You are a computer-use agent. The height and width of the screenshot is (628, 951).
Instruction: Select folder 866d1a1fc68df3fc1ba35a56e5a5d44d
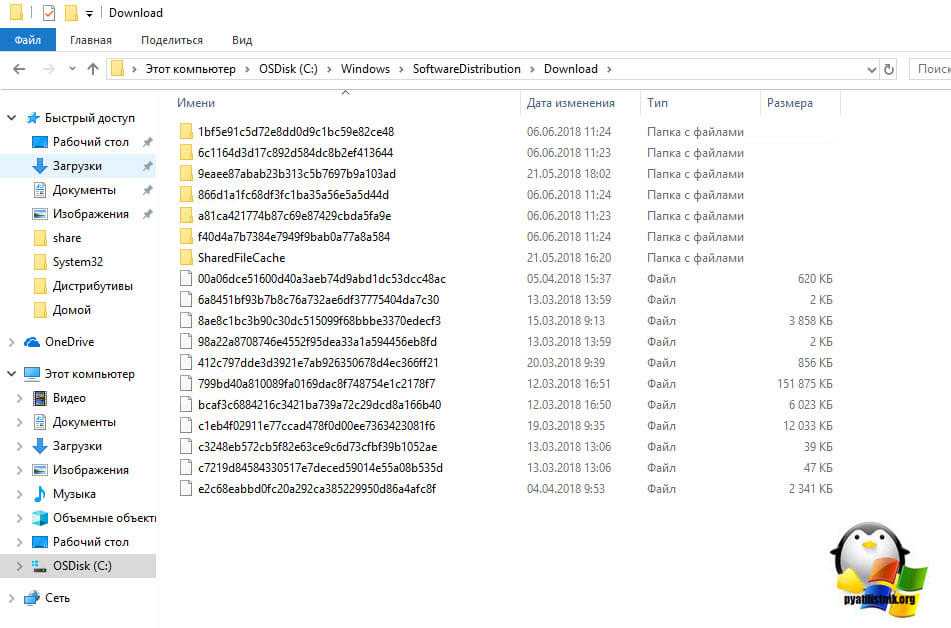tap(293, 195)
